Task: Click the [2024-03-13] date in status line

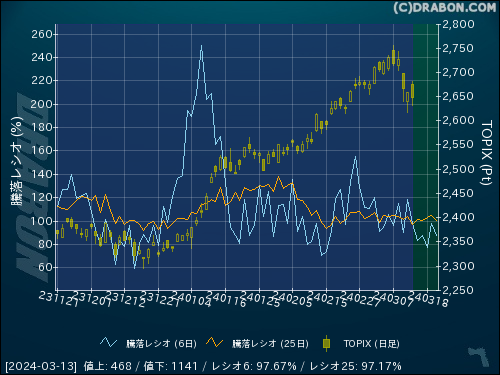Action: pyautogui.click(x=41, y=366)
